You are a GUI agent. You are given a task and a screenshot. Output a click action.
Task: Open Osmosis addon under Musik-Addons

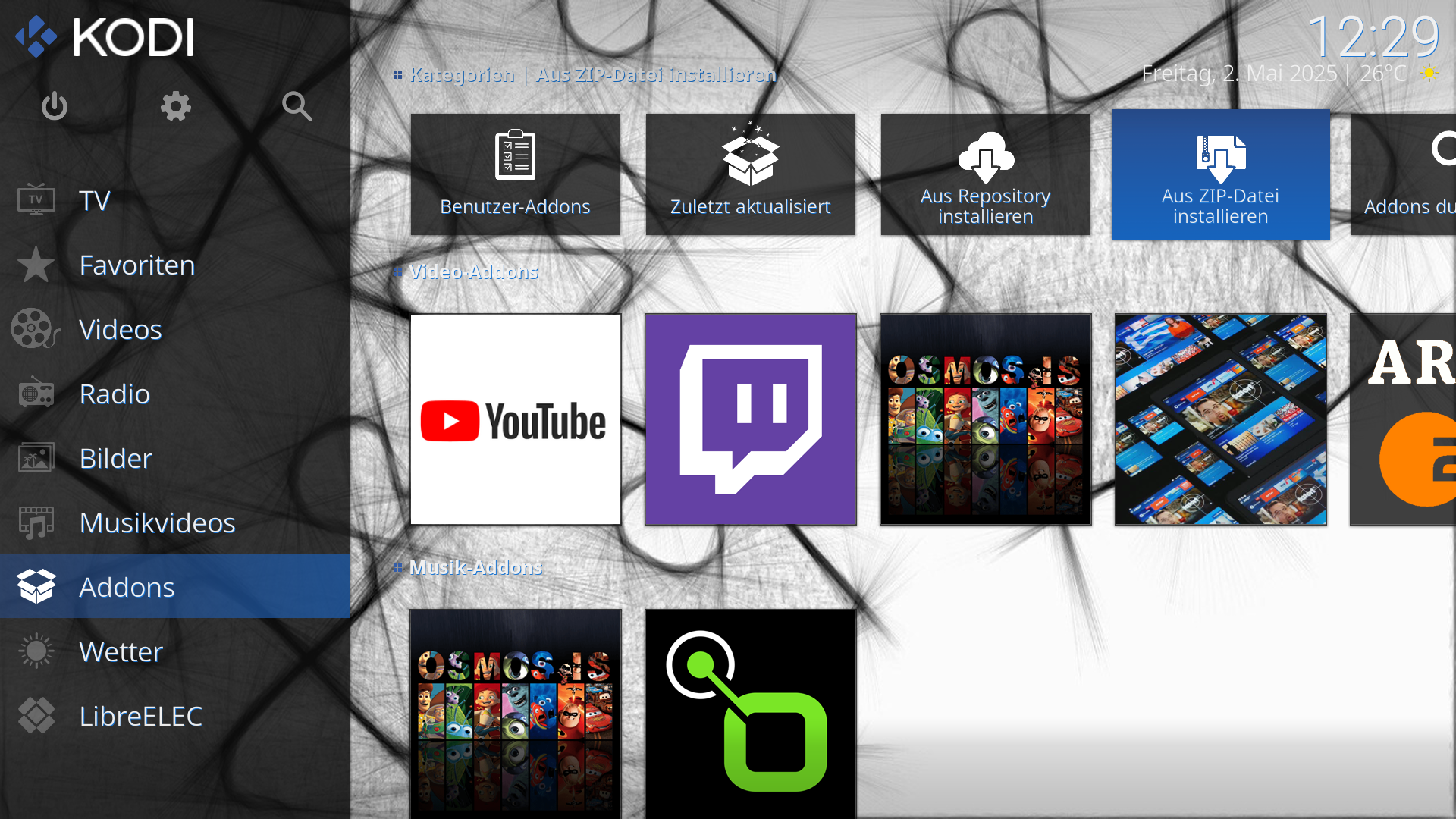(516, 714)
